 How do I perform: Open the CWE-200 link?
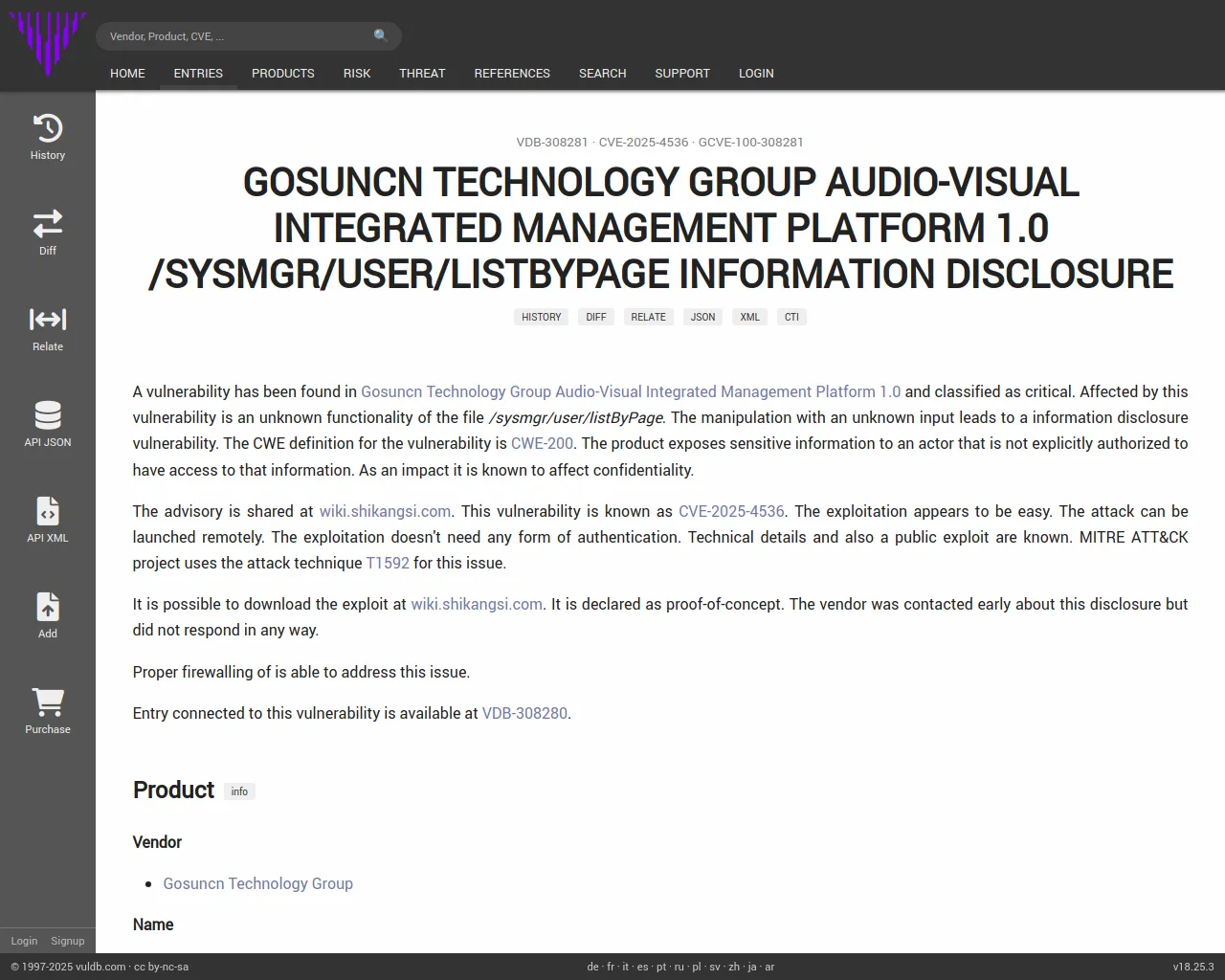pyautogui.click(x=543, y=443)
